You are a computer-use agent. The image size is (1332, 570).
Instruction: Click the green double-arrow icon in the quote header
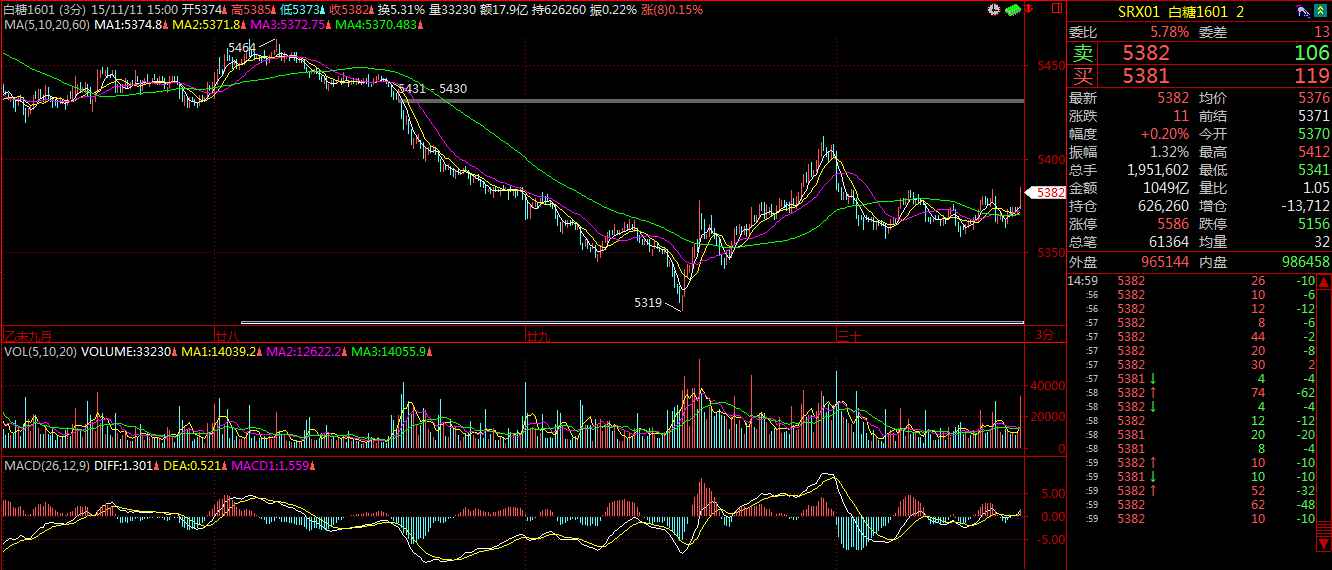pyautogui.click(x=1321, y=11)
